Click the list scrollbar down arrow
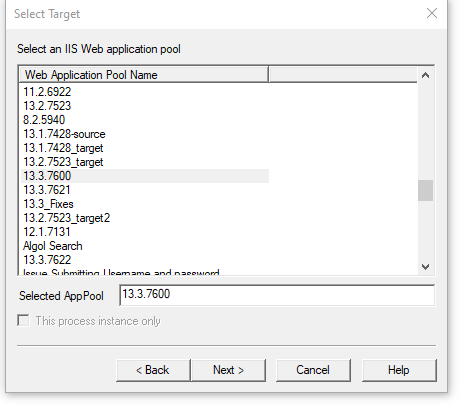 [425, 267]
